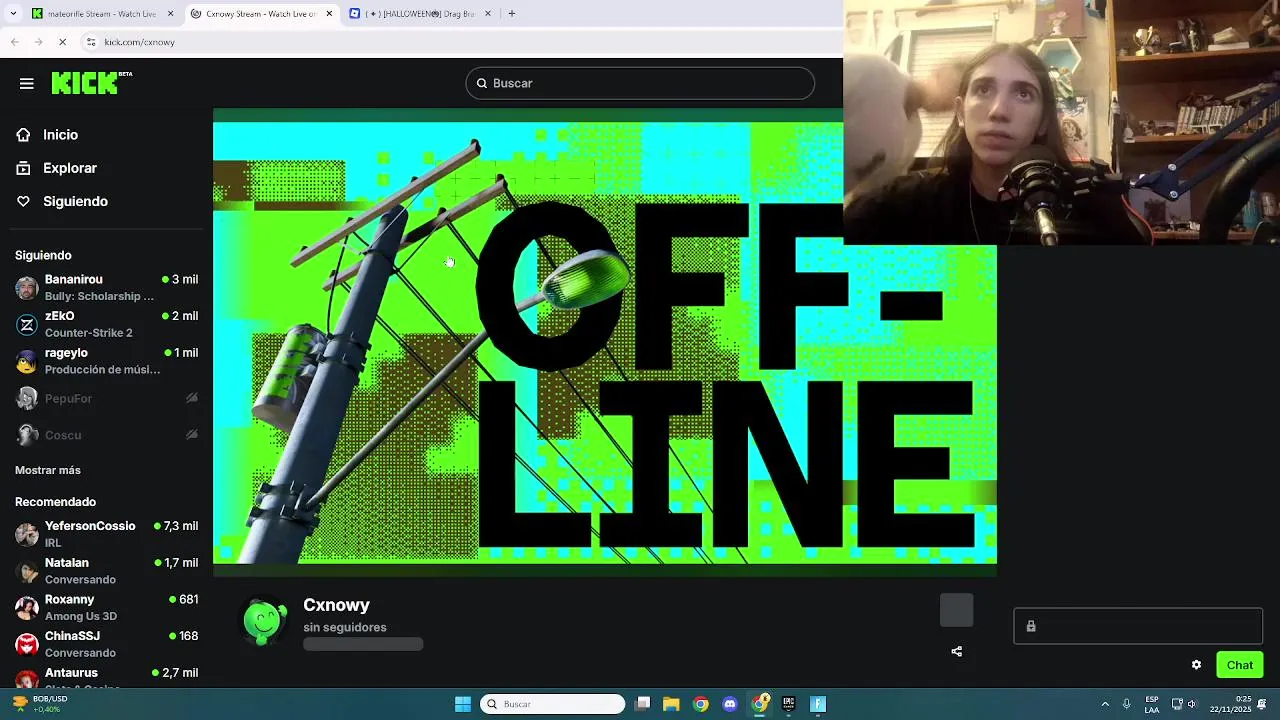Click YefersonCossio's avatar in Recomendado
This screenshot has height=720, width=1280.
27,534
